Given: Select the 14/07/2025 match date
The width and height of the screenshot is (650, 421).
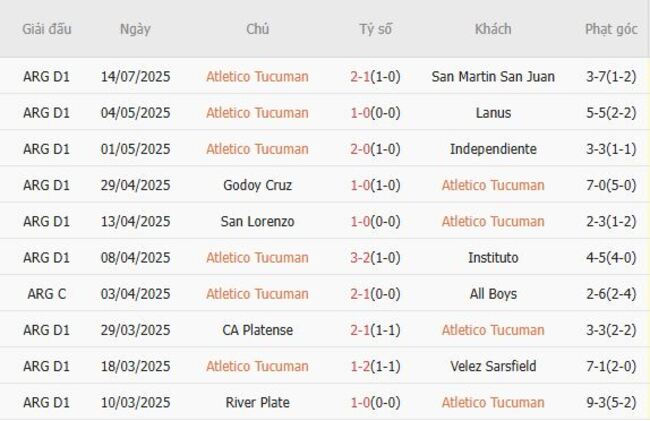Looking at the screenshot, I should pos(135,76).
